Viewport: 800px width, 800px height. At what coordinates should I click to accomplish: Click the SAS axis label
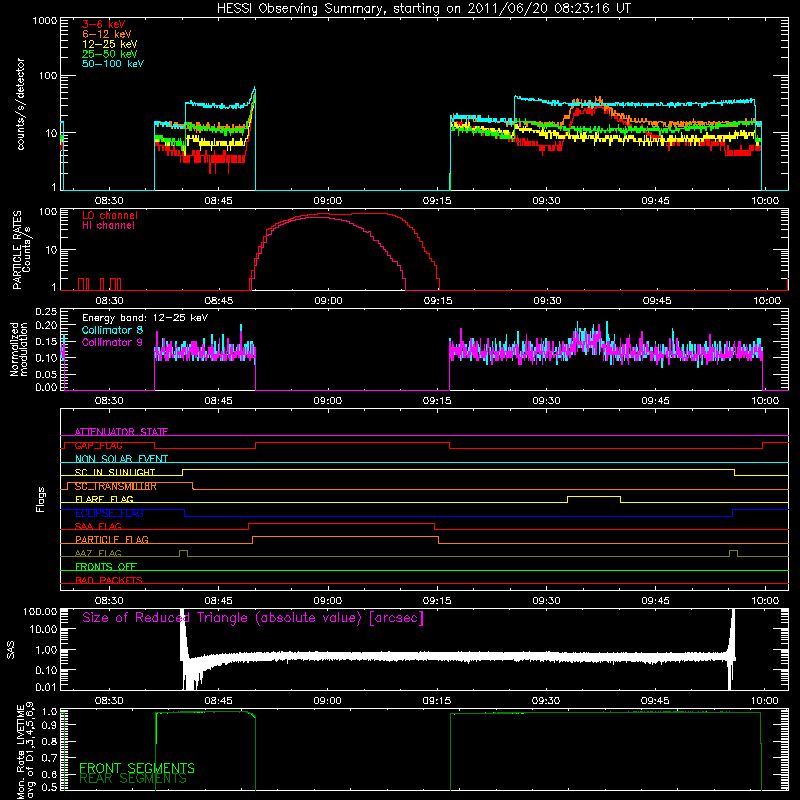pyautogui.click(x=10, y=649)
